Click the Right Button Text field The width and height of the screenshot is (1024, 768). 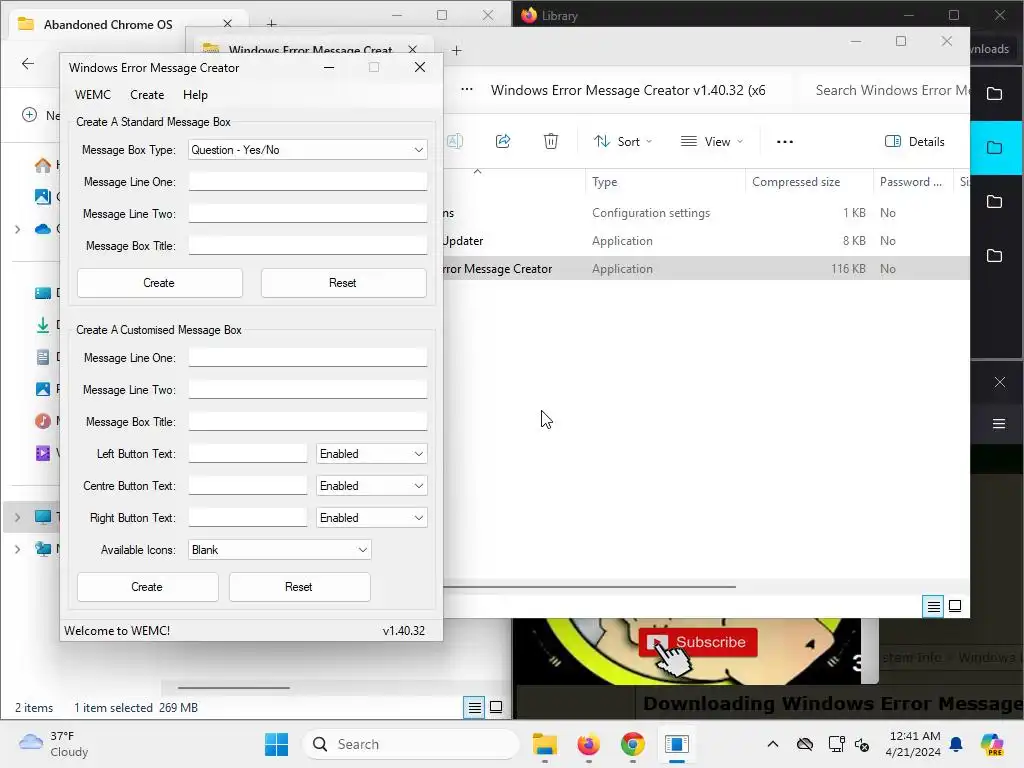pyautogui.click(x=248, y=517)
